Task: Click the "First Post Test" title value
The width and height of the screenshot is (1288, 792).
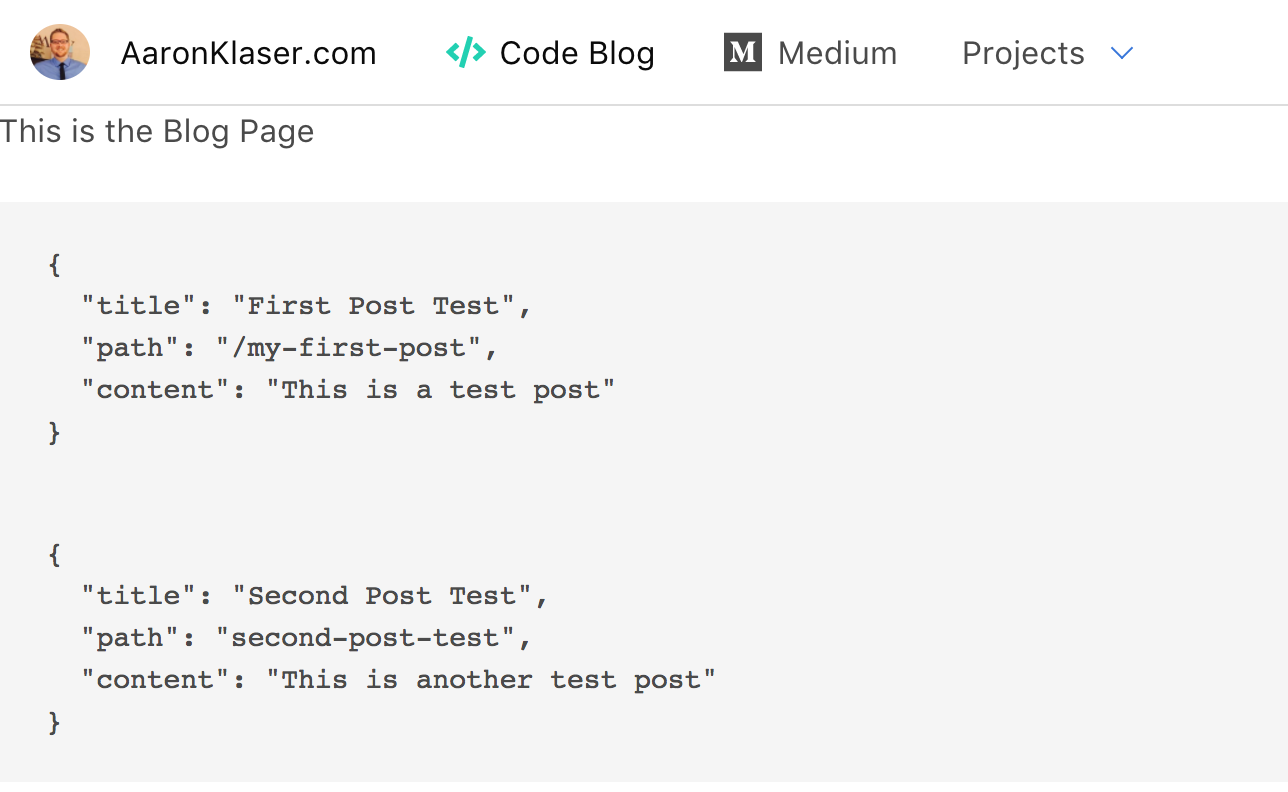Action: [x=381, y=306]
